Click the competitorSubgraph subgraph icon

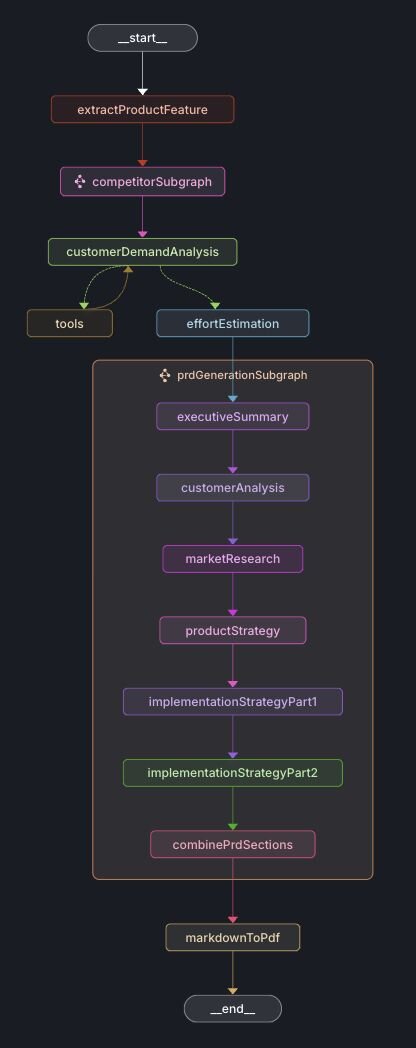click(80, 181)
